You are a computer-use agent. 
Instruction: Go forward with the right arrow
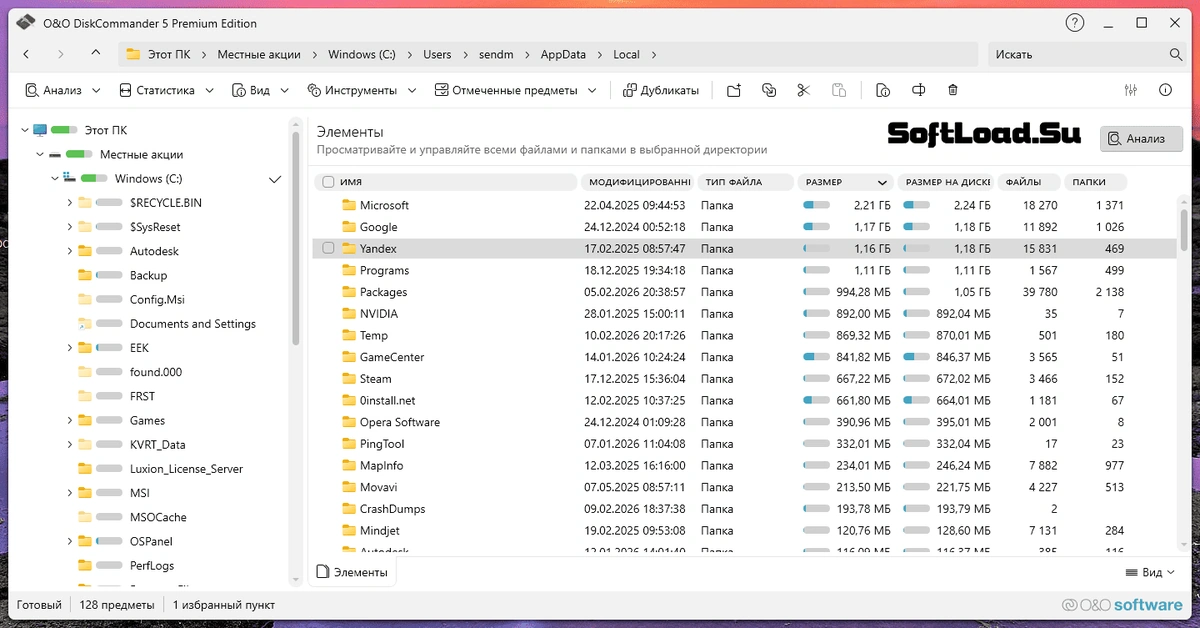click(x=61, y=54)
